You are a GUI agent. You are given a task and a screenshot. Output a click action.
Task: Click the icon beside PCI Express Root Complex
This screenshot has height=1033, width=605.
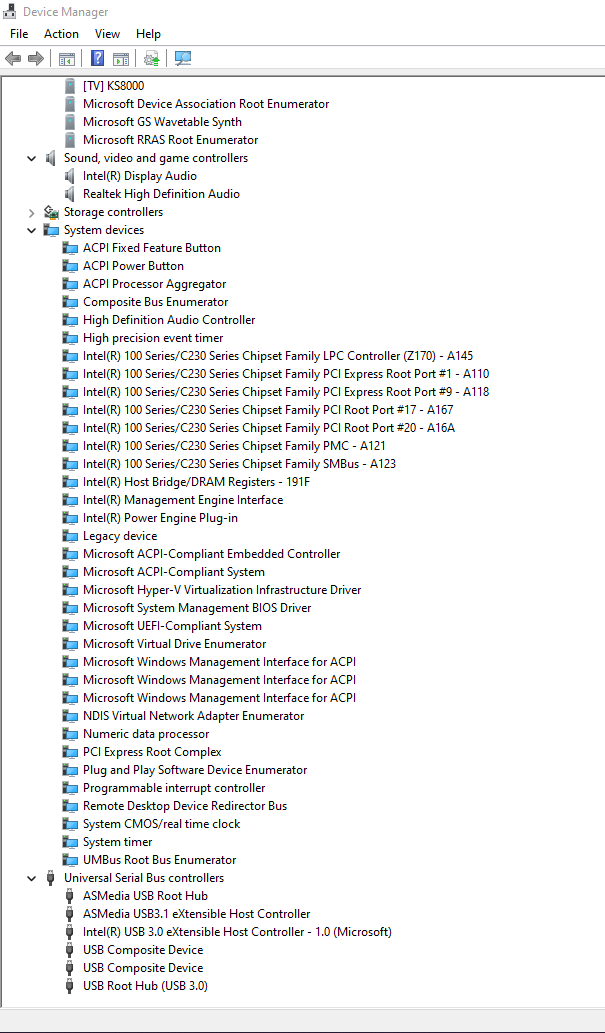[x=70, y=752]
